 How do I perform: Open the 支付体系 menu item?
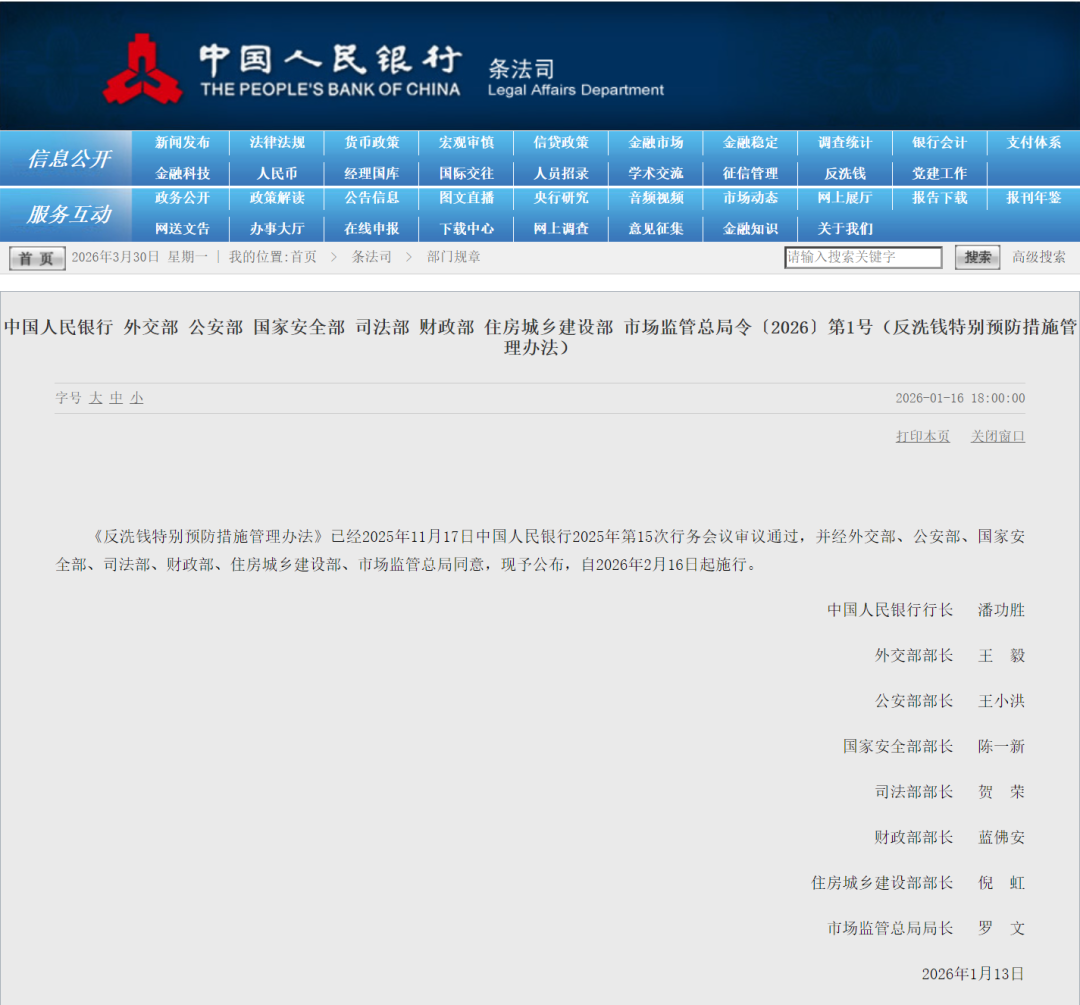point(1034,143)
